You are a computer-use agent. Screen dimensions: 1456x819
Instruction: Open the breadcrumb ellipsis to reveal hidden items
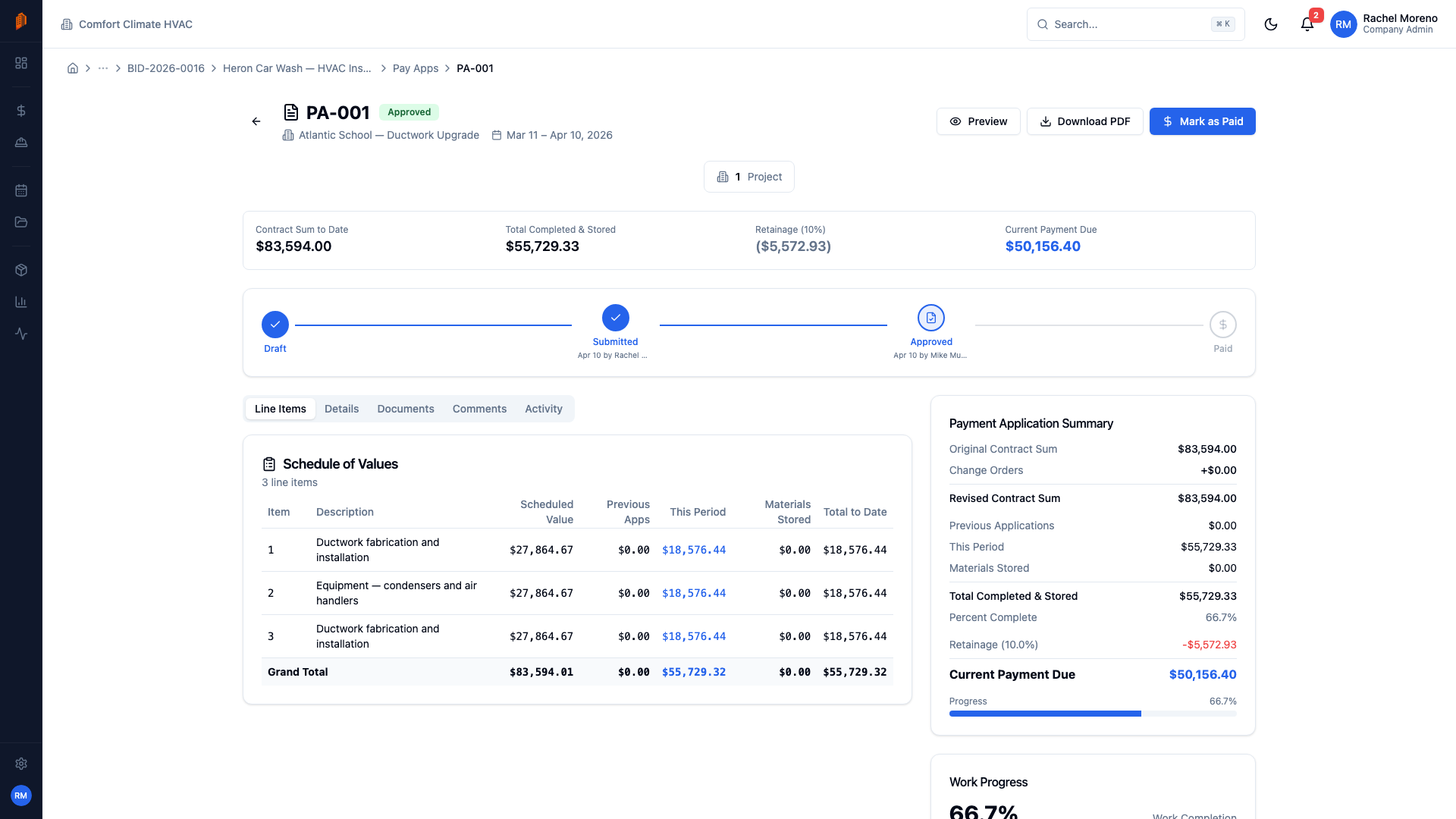point(102,68)
